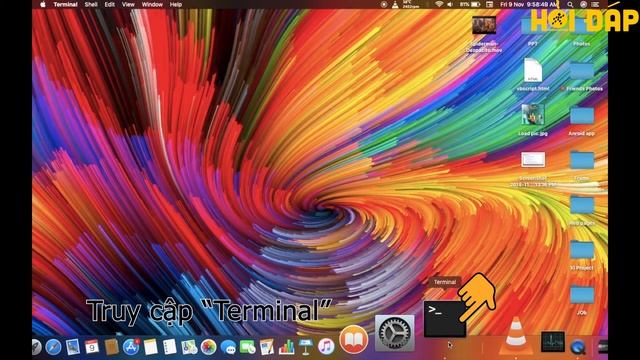Open QuickTime Player from the Dock
The width and height of the screenshot is (640, 360).
578,347
